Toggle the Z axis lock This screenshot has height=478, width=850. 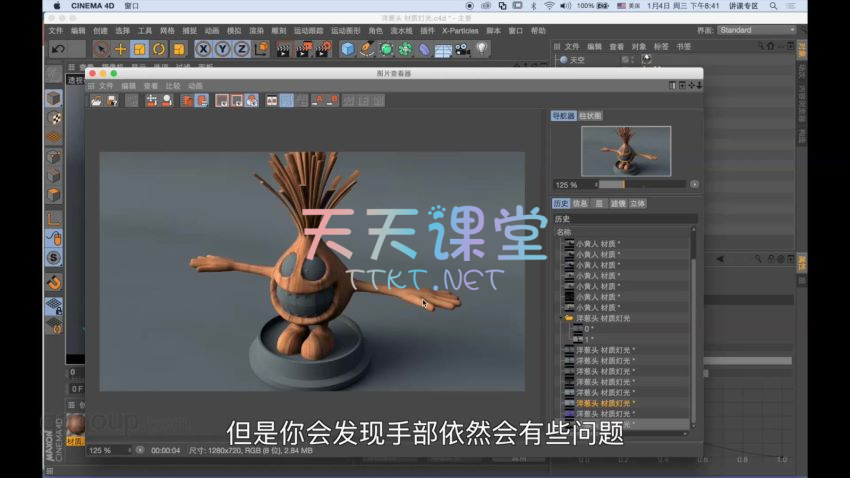point(241,49)
